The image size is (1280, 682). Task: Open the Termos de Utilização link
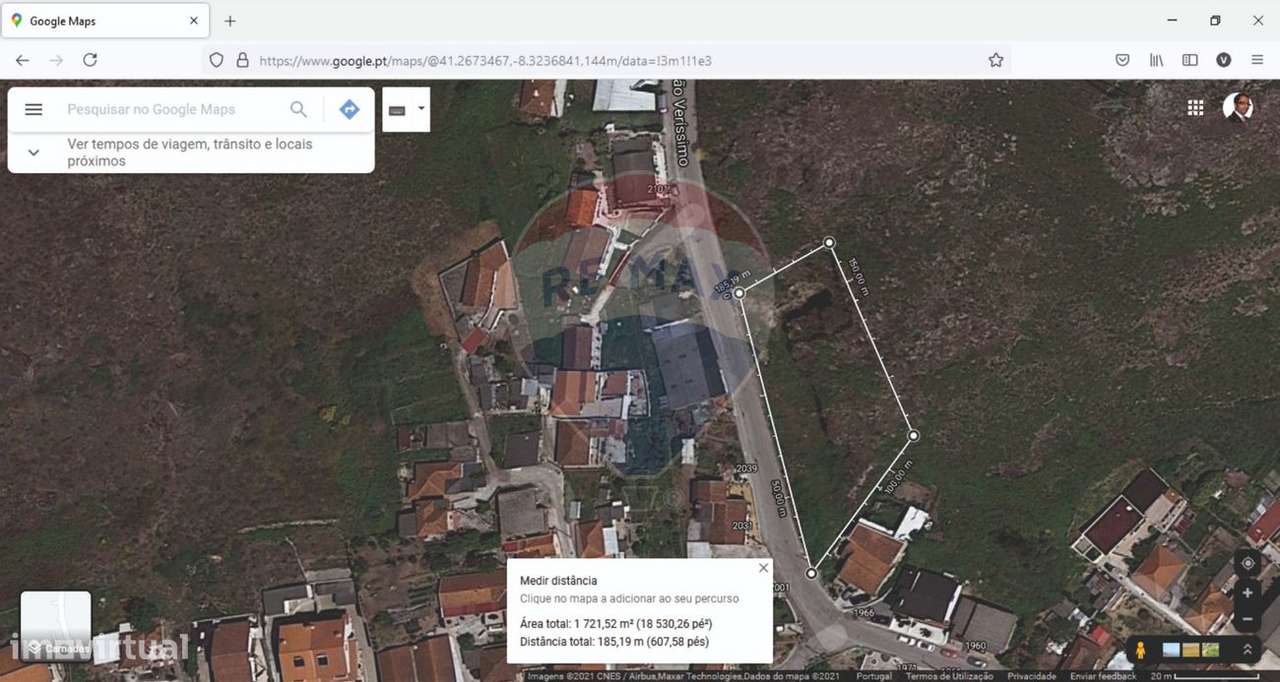pyautogui.click(x=949, y=676)
